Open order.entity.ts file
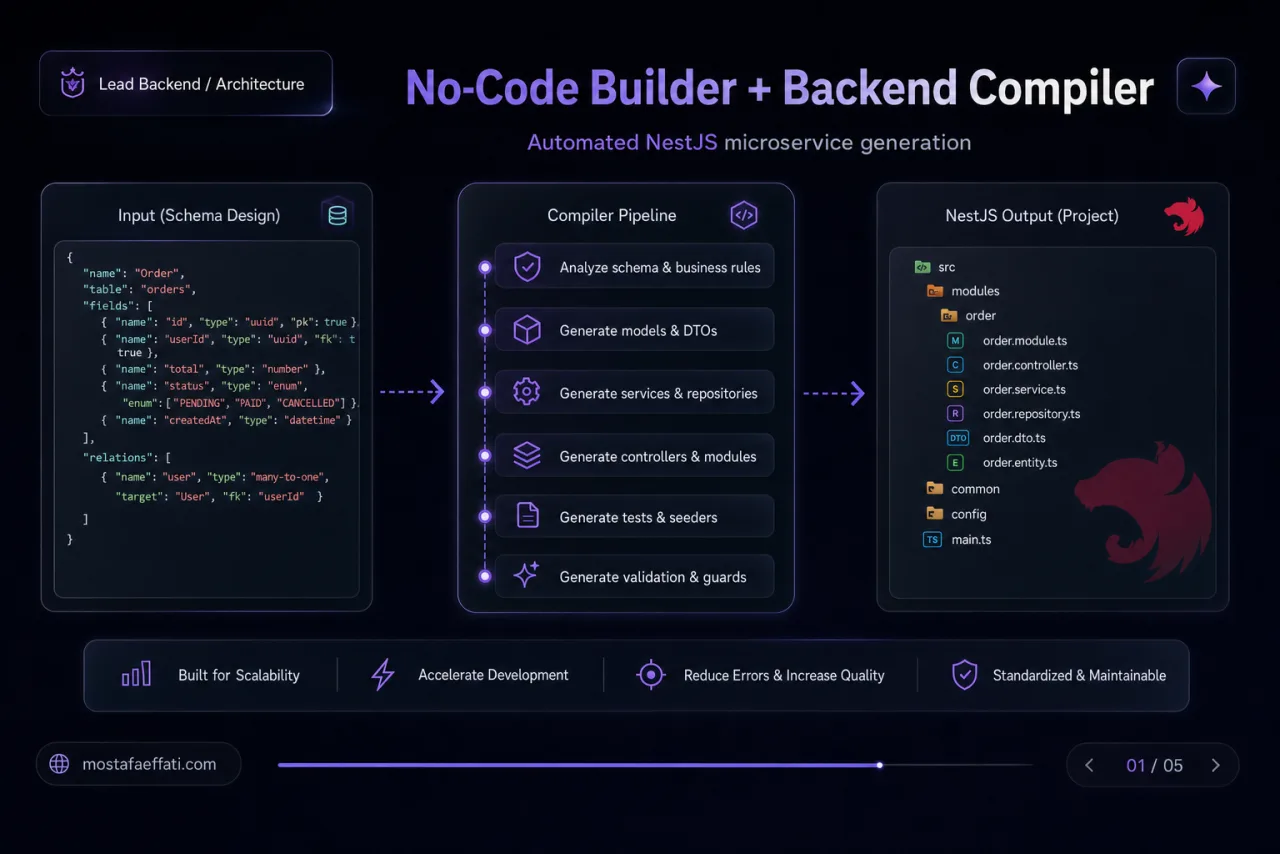The width and height of the screenshot is (1280, 854). coord(1020,462)
